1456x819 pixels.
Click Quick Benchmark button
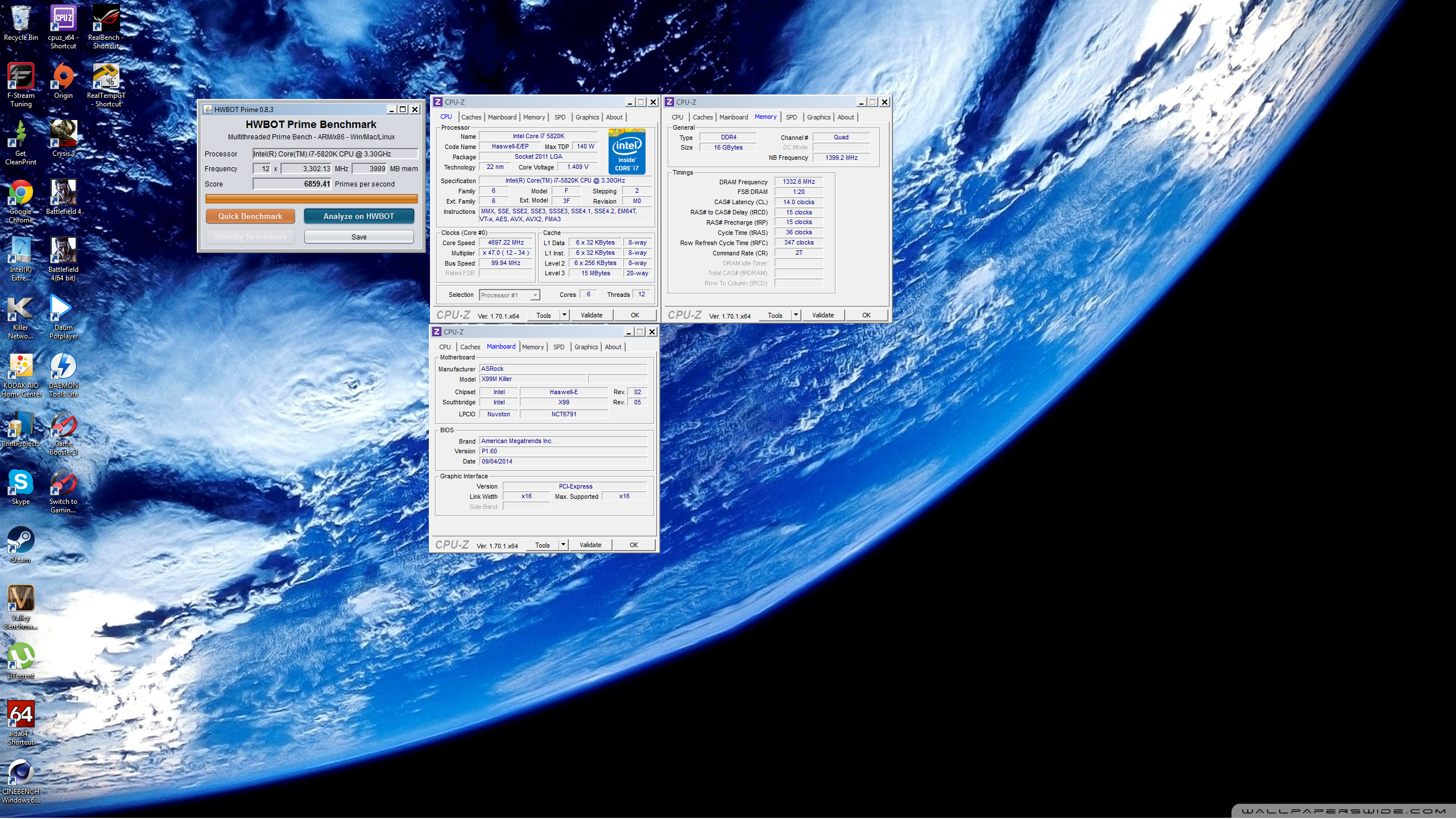click(x=250, y=216)
